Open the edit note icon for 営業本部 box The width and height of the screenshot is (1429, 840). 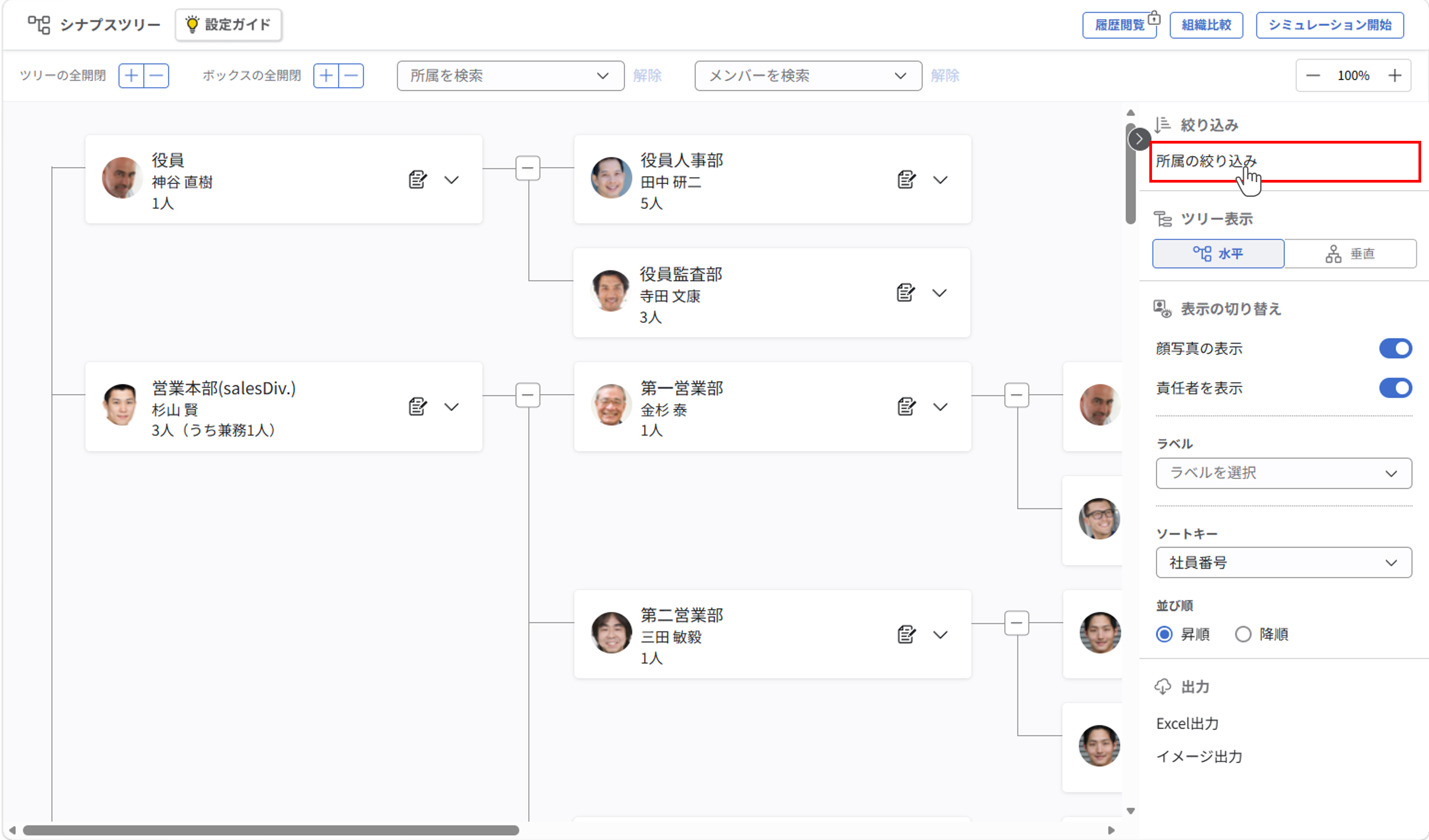(417, 406)
